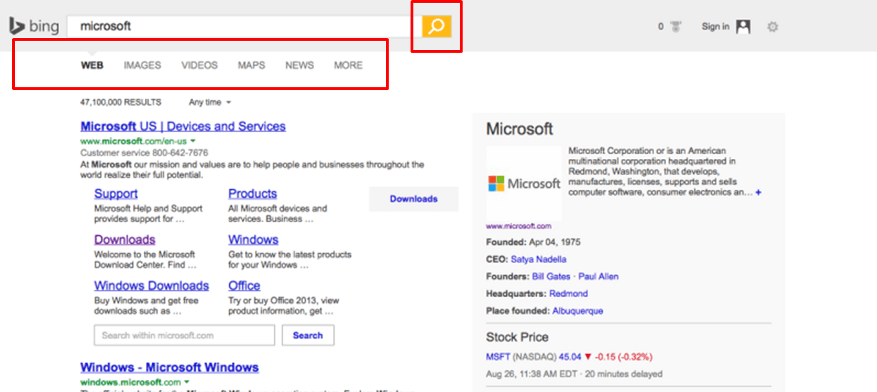Select the WEB tab
The height and width of the screenshot is (392, 877).
92,65
